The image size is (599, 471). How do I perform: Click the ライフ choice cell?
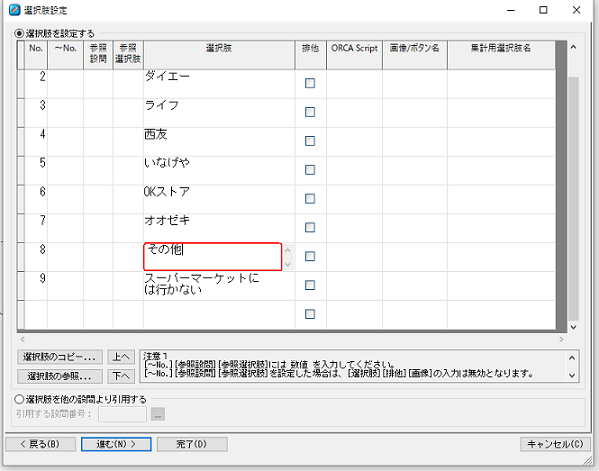[219, 113]
